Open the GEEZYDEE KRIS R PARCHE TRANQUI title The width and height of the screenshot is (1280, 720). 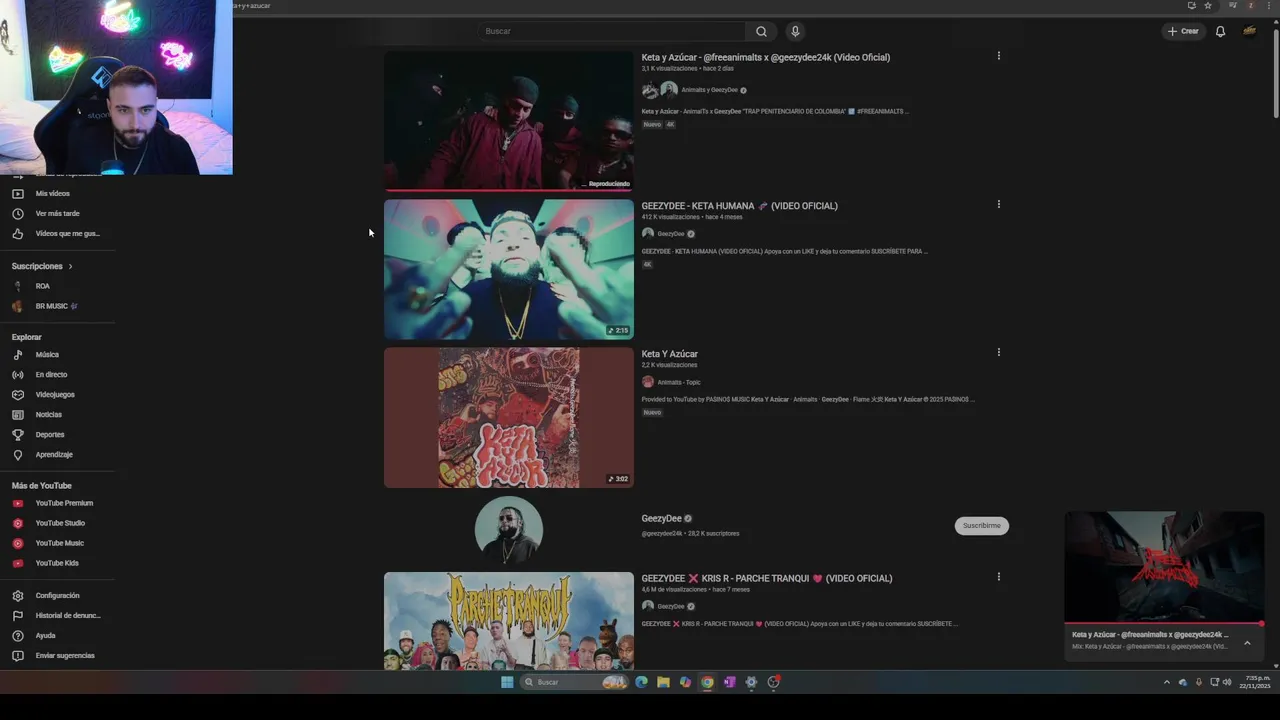point(766,578)
